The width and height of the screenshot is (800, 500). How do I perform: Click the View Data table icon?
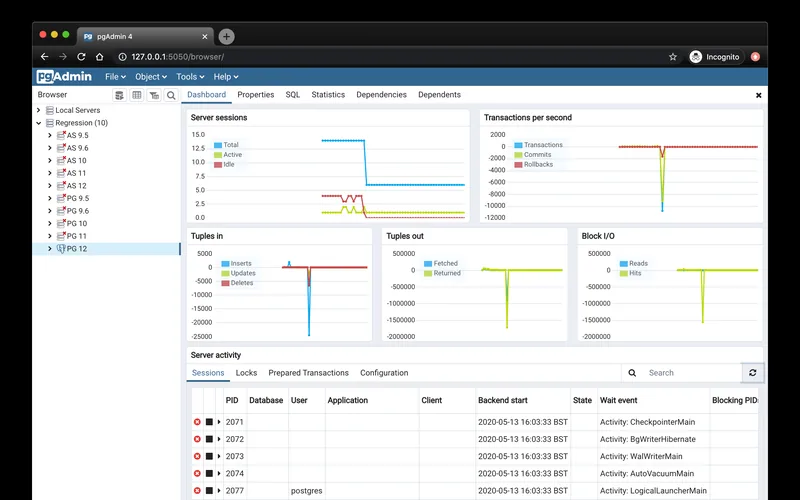point(137,95)
